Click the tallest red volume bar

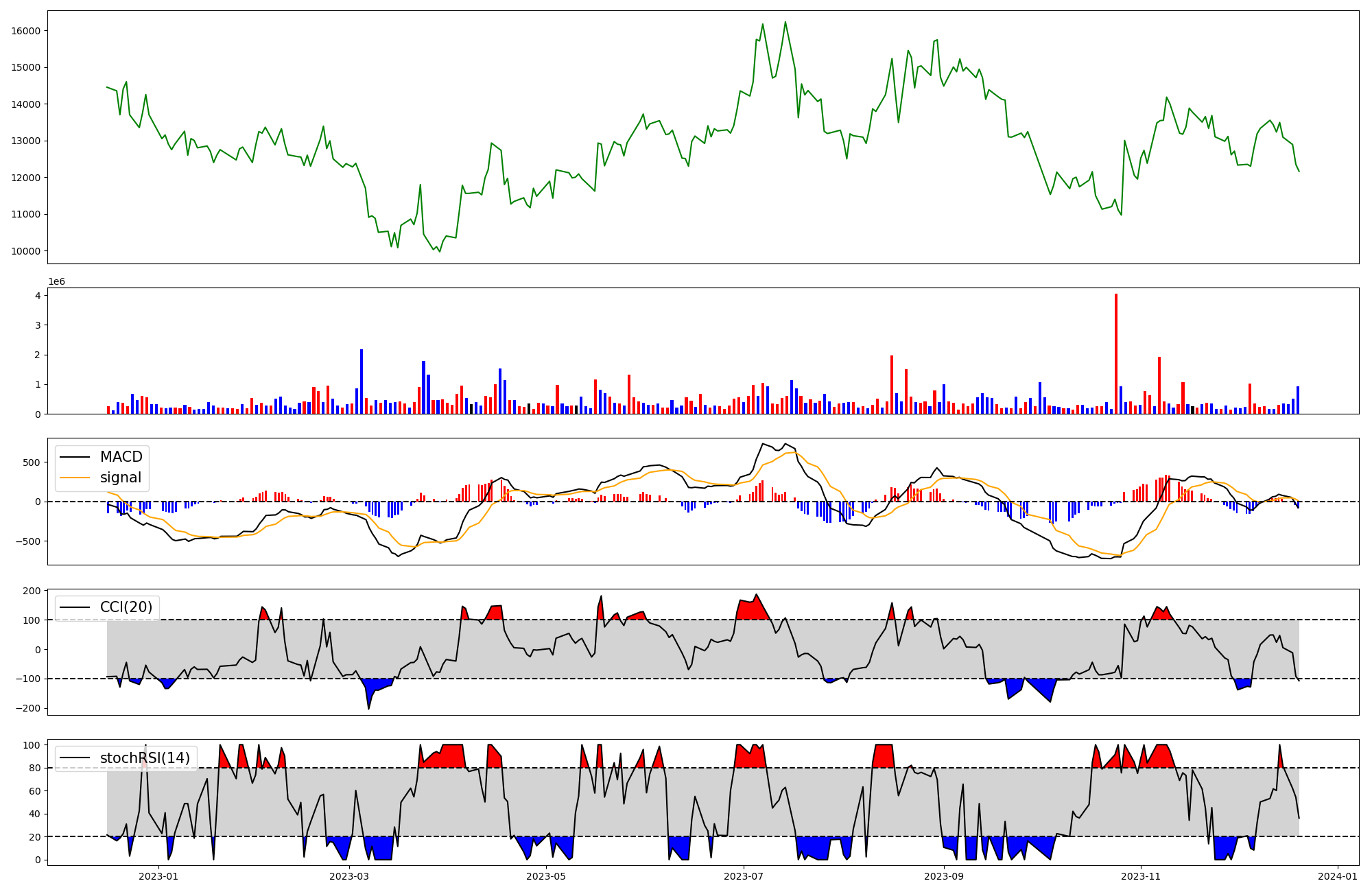1116,353
